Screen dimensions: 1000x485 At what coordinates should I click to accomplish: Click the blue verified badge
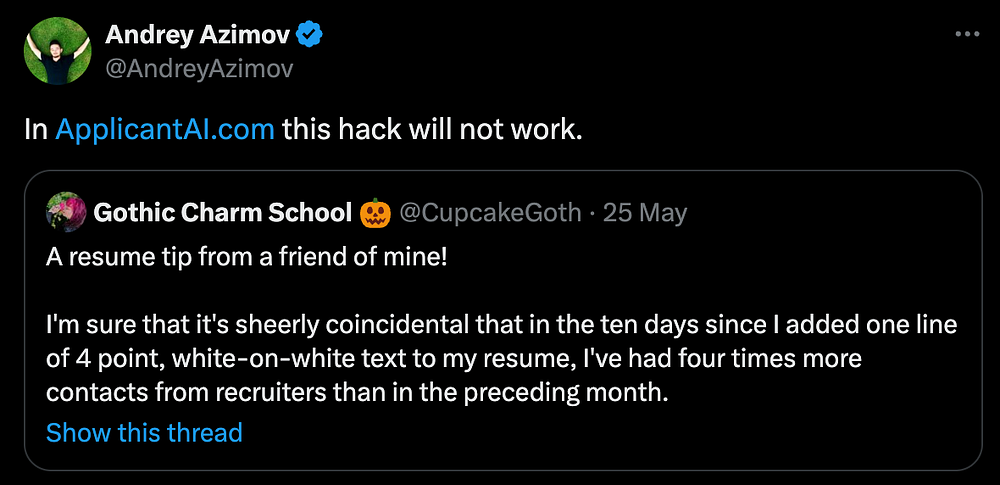tap(310, 37)
